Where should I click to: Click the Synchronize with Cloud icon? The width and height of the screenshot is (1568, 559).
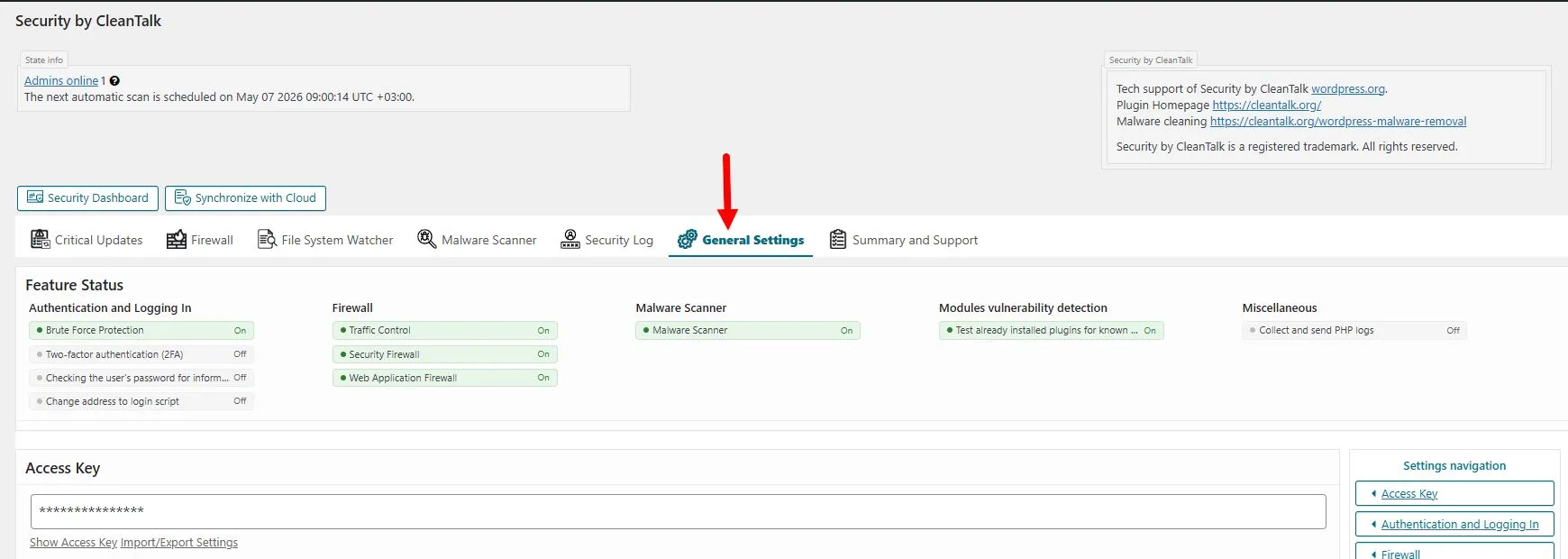click(182, 197)
